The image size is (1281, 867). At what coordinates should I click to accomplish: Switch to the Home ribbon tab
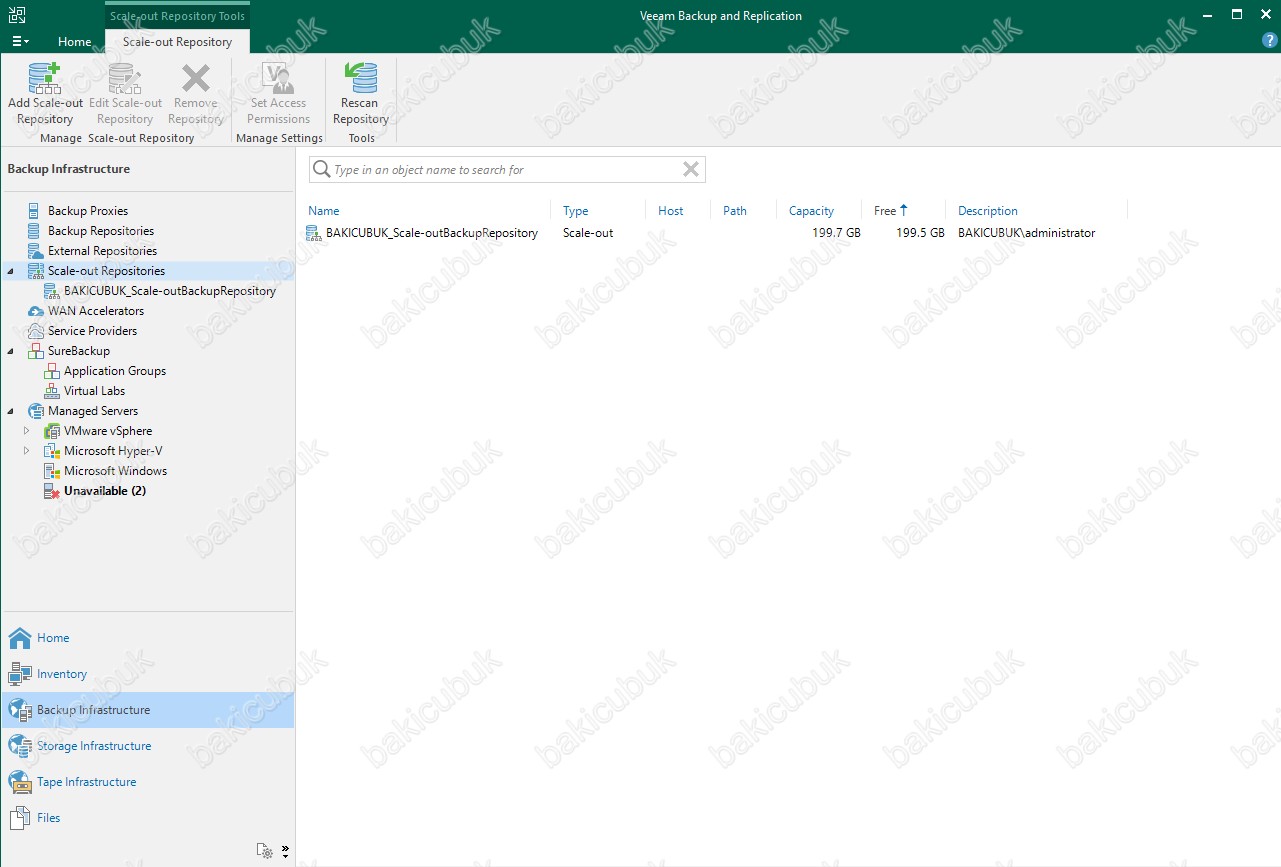click(74, 42)
